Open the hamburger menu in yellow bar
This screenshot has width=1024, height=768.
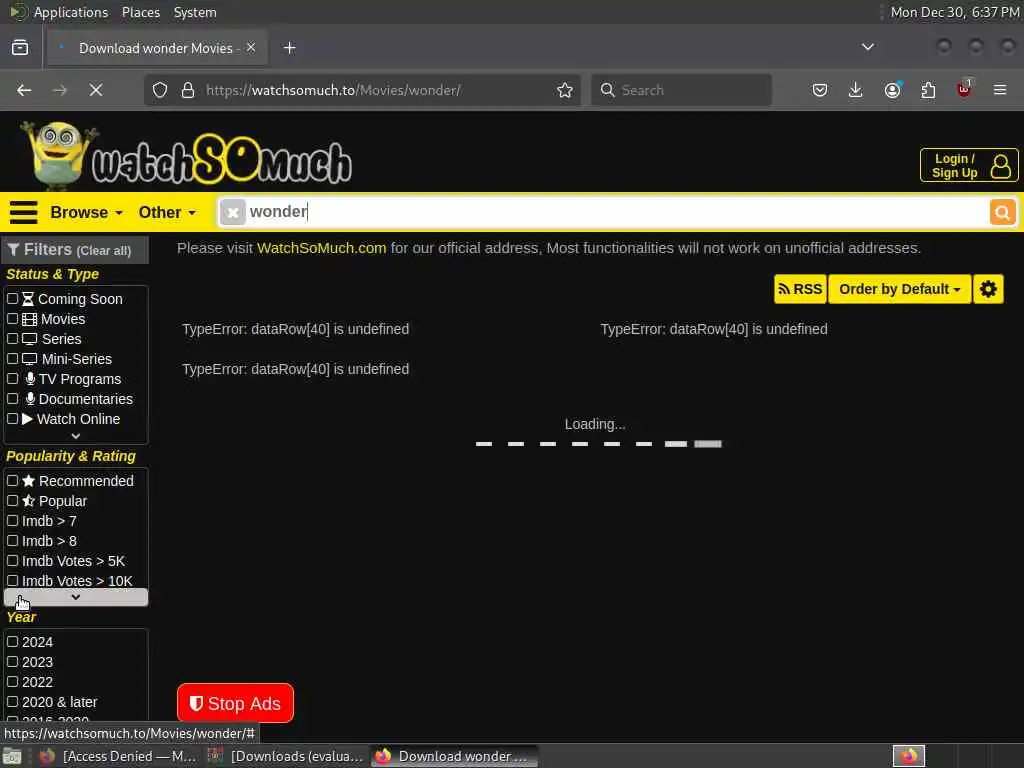click(x=24, y=212)
